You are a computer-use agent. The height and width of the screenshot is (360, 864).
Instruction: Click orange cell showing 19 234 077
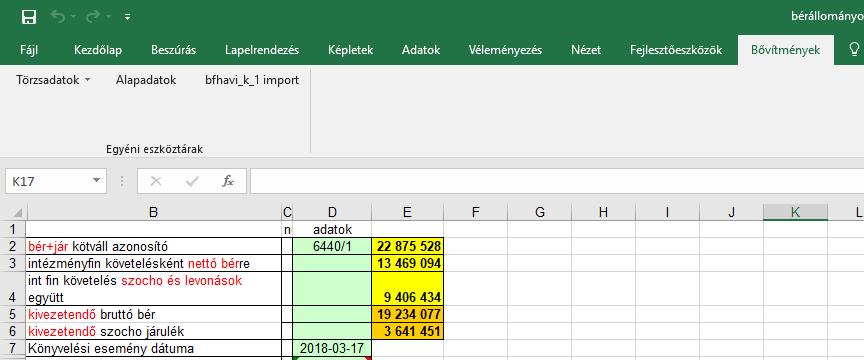pyautogui.click(x=408, y=314)
